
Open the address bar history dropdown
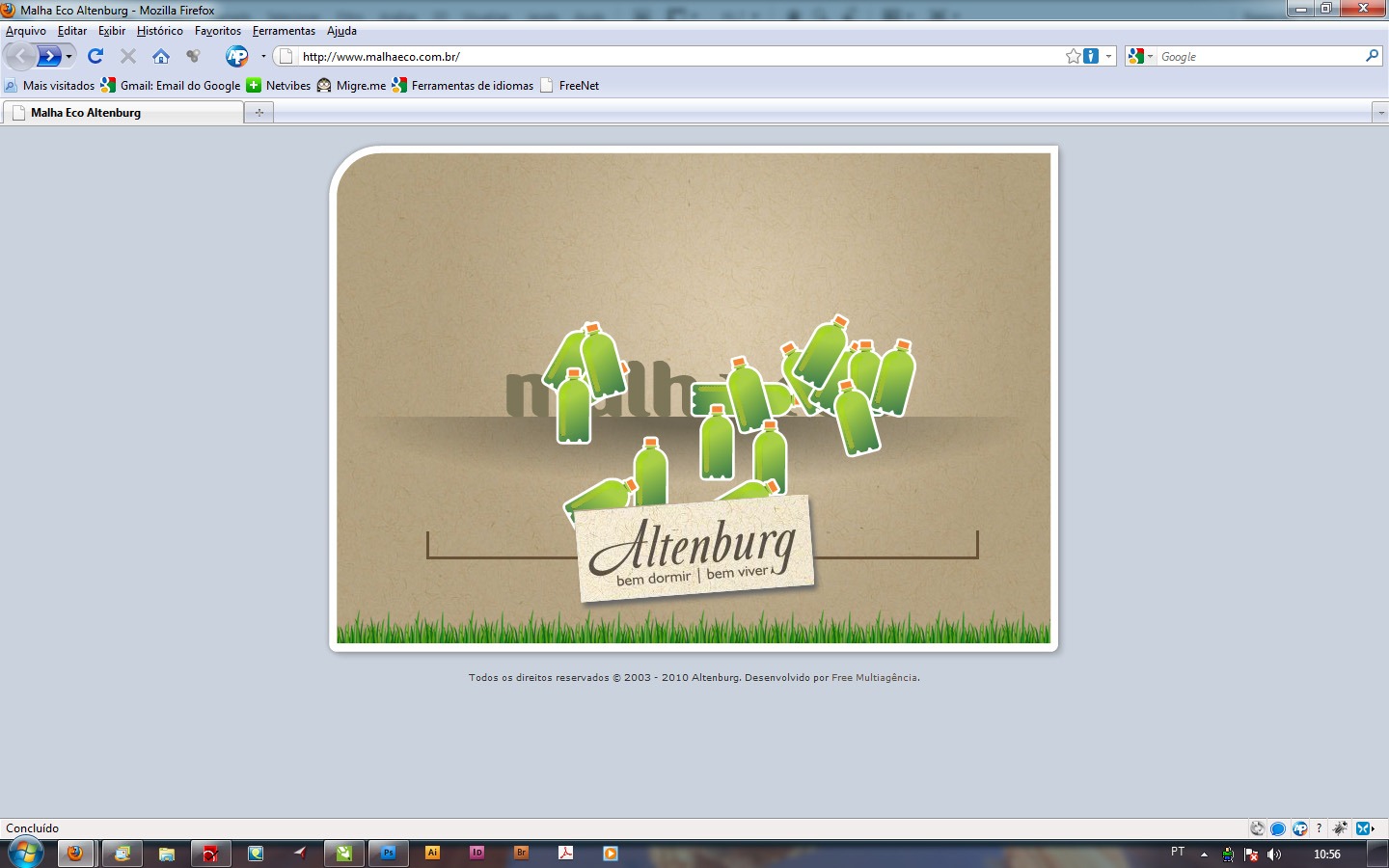click(x=1108, y=57)
